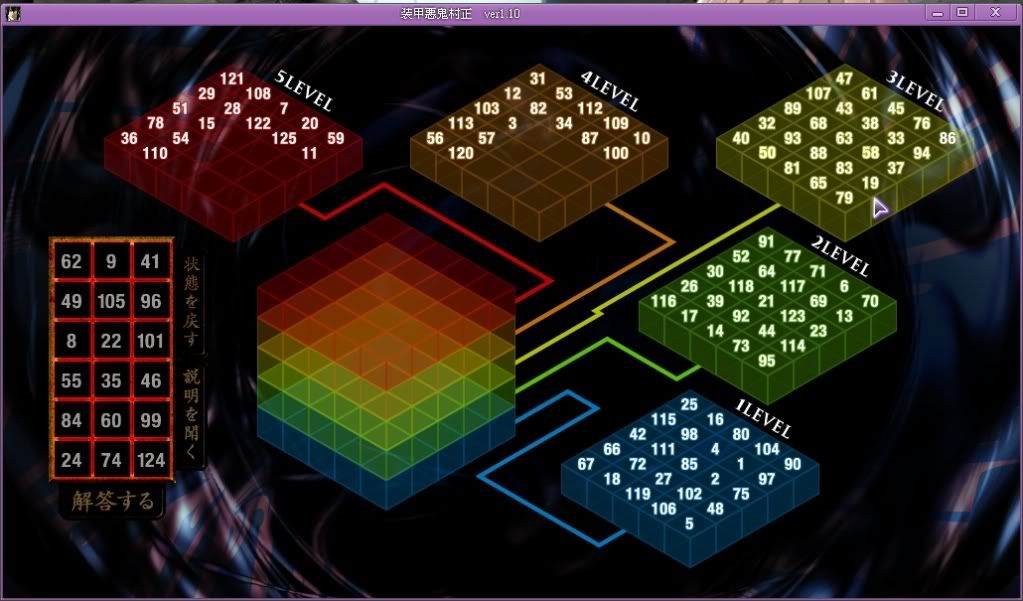Image resolution: width=1023 pixels, height=601 pixels.
Task: Click the application icon in the title bar
Action: point(12,13)
